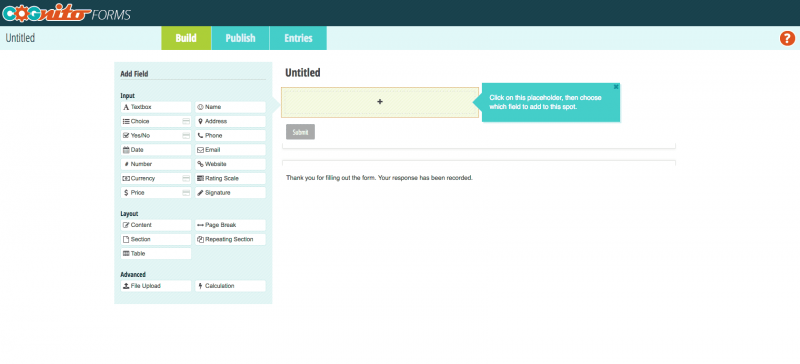Add a File Upload field
800x364 pixels.
(156, 286)
